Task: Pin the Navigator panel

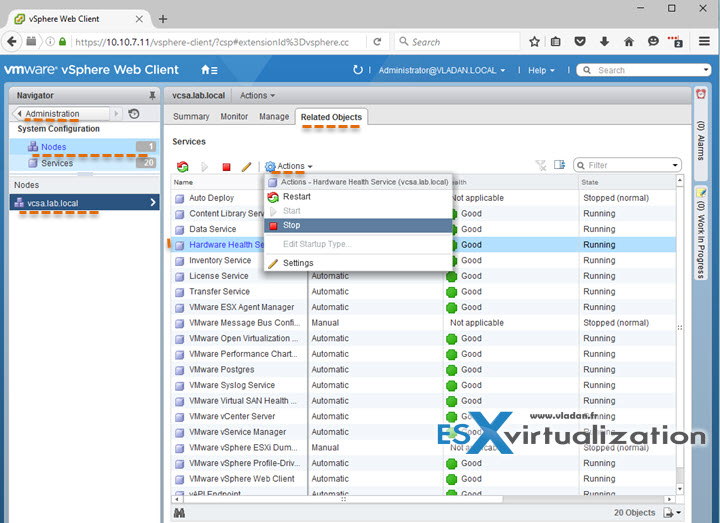Action: (152, 96)
